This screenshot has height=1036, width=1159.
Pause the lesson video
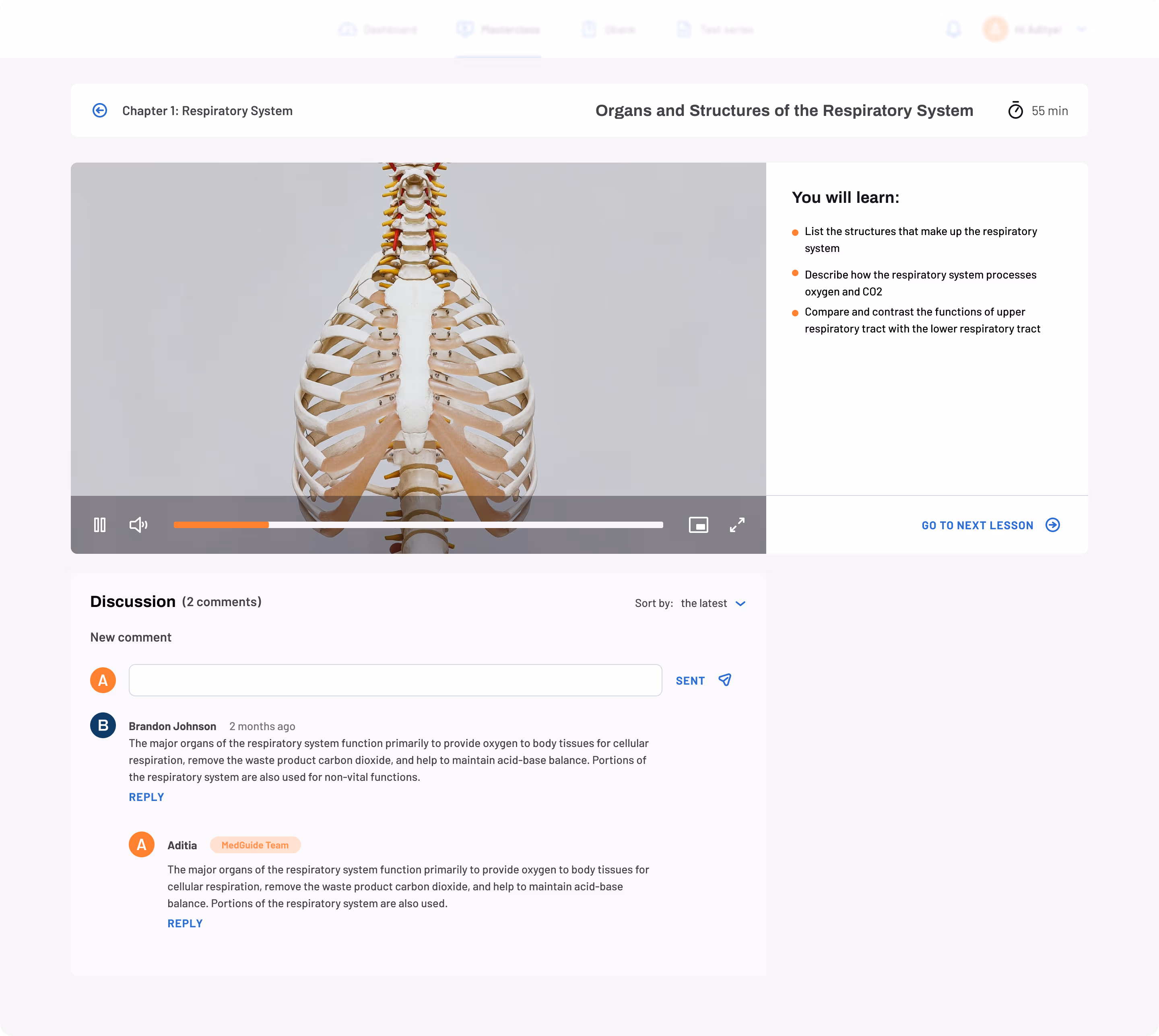pyautogui.click(x=100, y=524)
